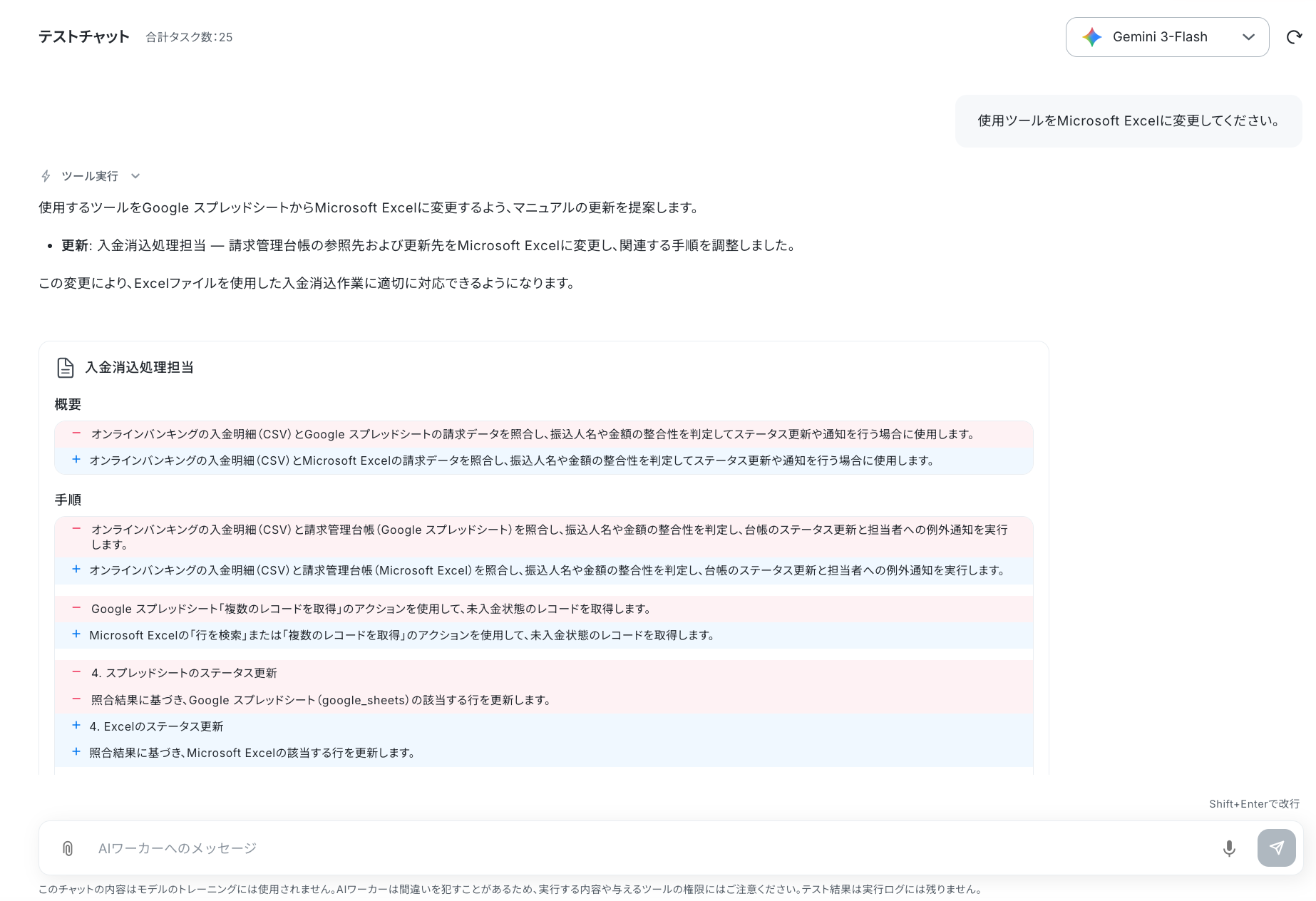Attach a file with the paperclip icon
Viewport: 1316px width, 901px height.
click(x=68, y=848)
